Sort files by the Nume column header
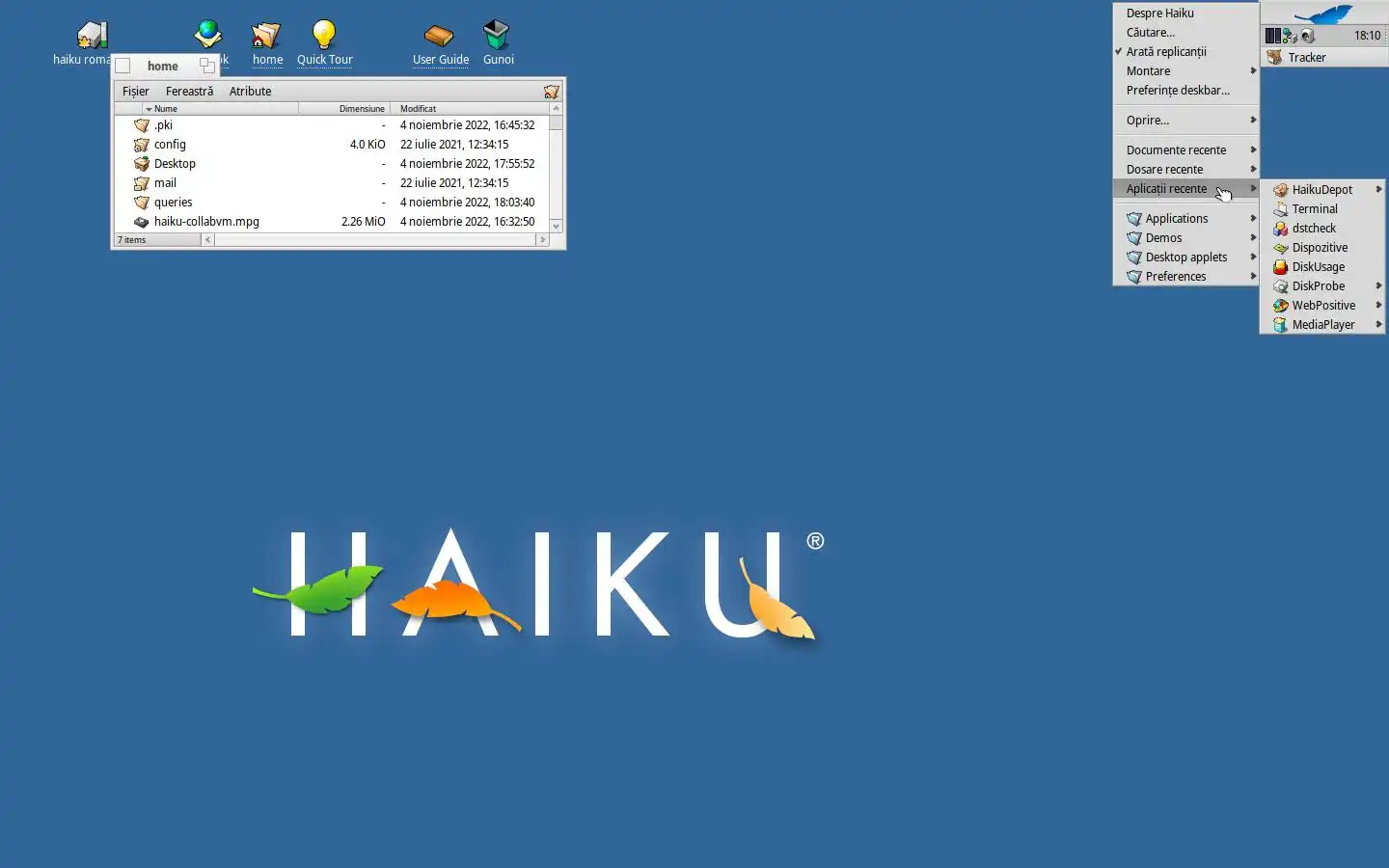Image resolution: width=1389 pixels, height=868 pixels. (x=220, y=109)
